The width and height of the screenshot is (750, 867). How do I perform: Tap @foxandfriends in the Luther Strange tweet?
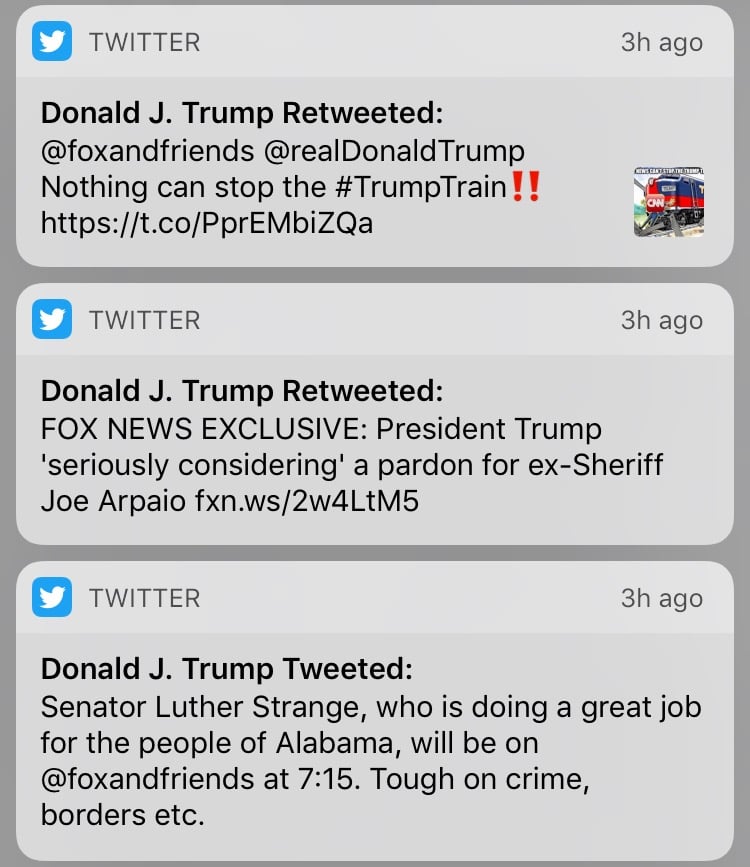pyautogui.click(x=148, y=779)
